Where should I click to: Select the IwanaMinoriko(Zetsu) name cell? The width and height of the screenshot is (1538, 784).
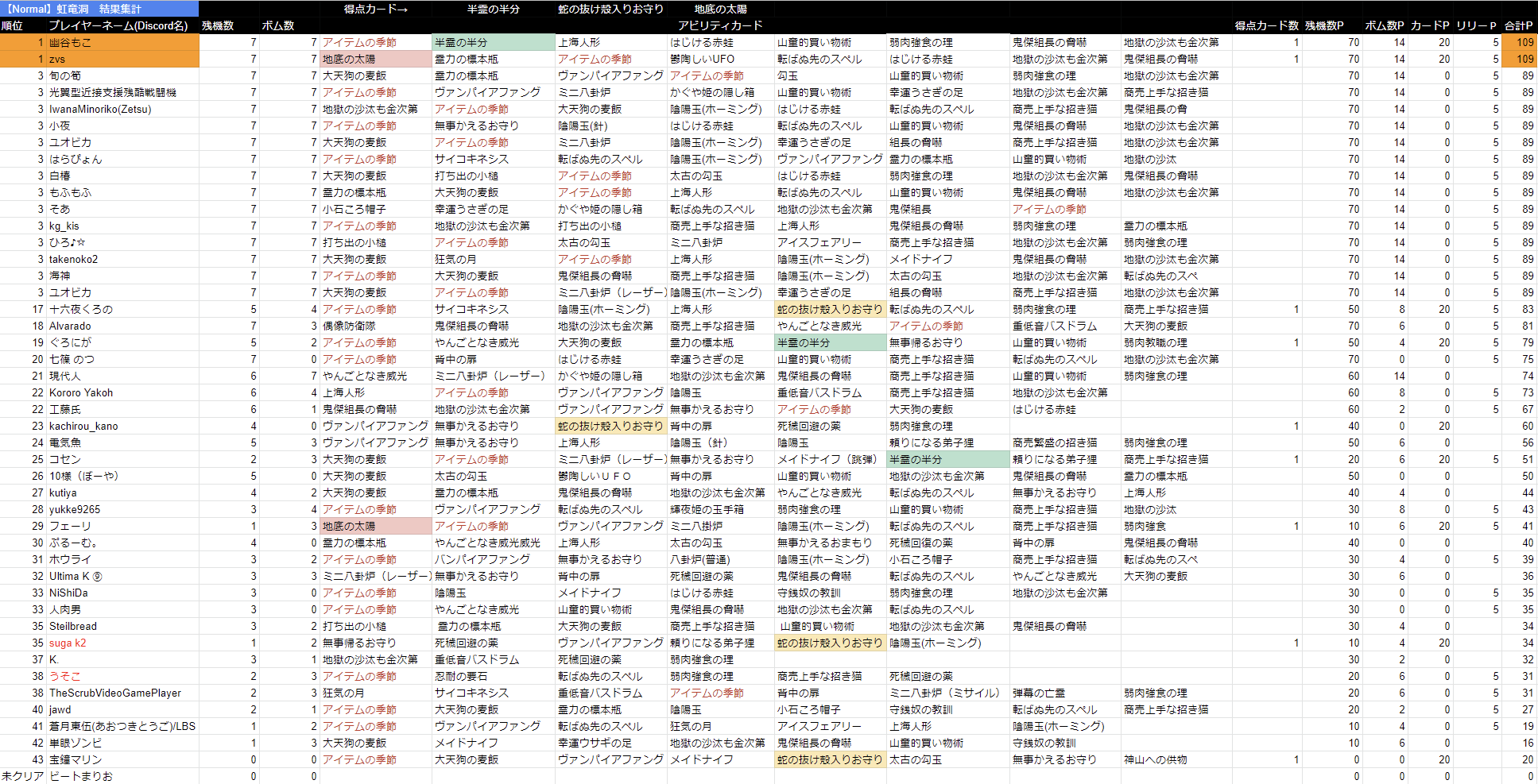coord(100,109)
